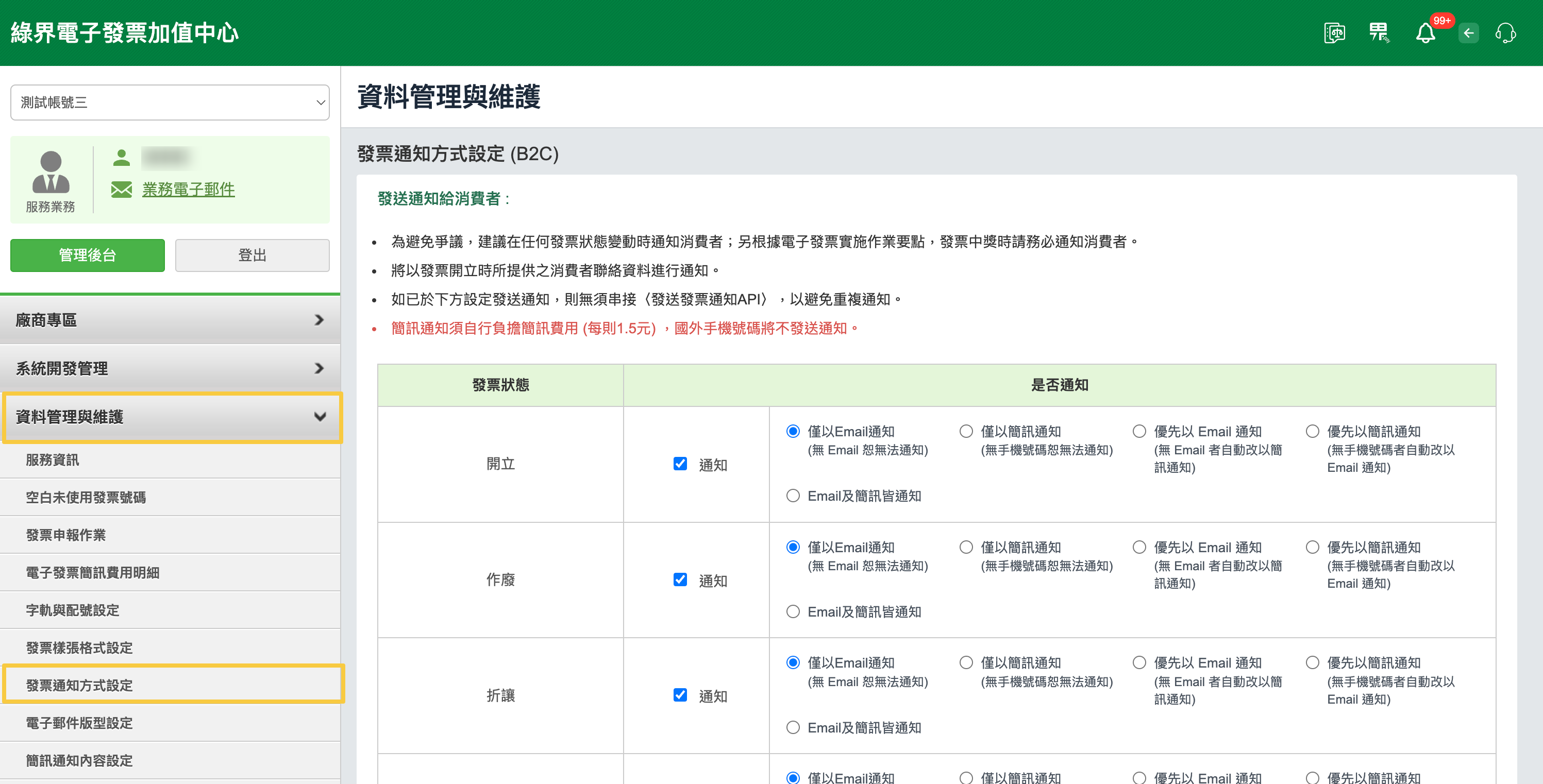The image size is (1543, 784).
Task: Open 發票通知方式設定 menu item
Action: [80, 685]
